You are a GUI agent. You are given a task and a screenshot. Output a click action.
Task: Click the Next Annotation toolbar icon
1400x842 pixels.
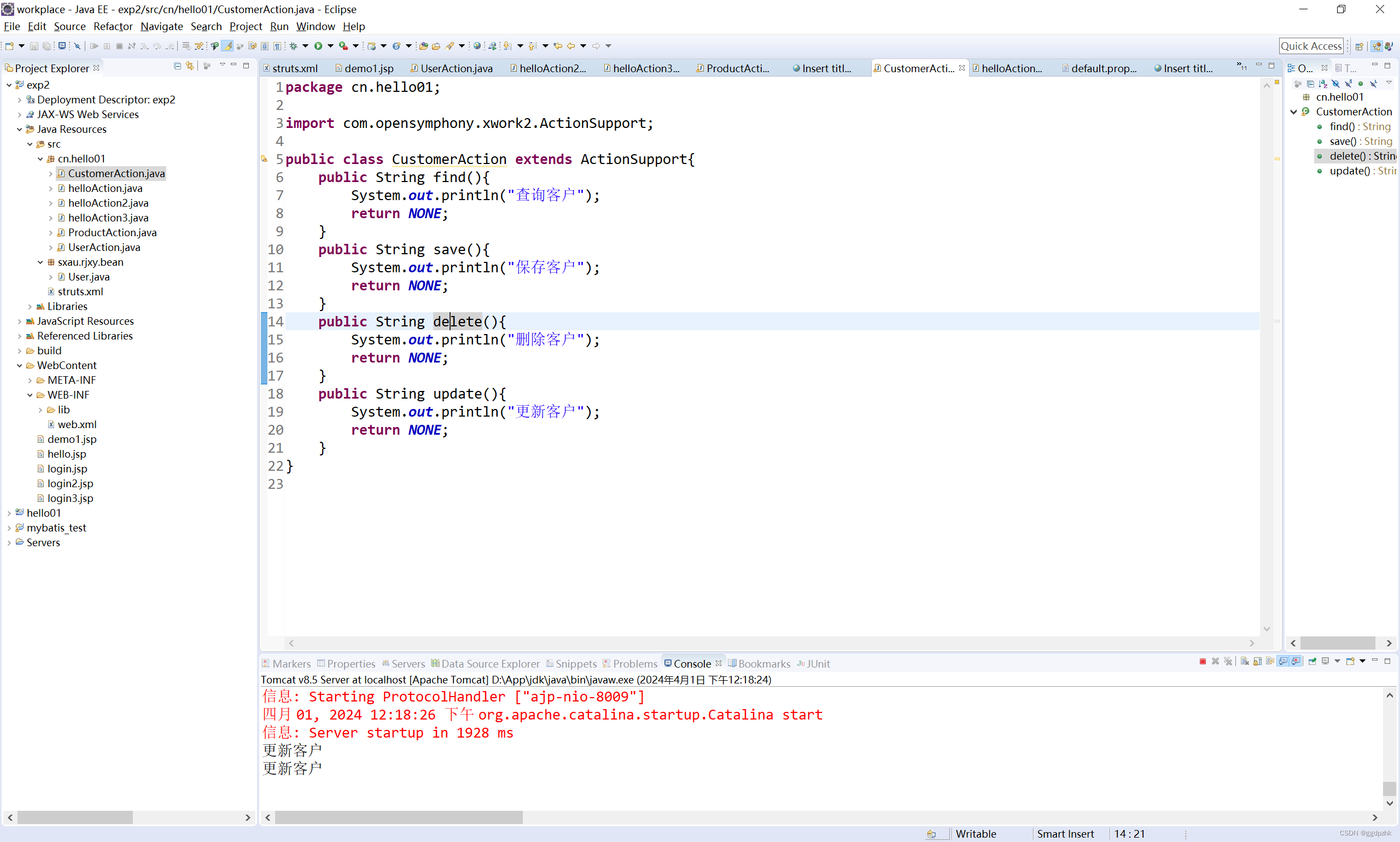[507, 46]
